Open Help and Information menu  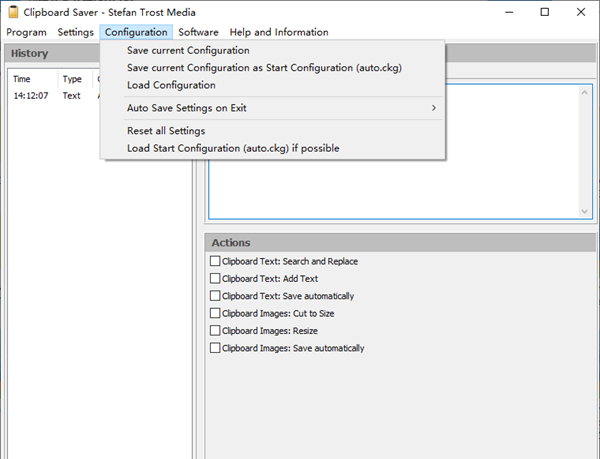279,32
